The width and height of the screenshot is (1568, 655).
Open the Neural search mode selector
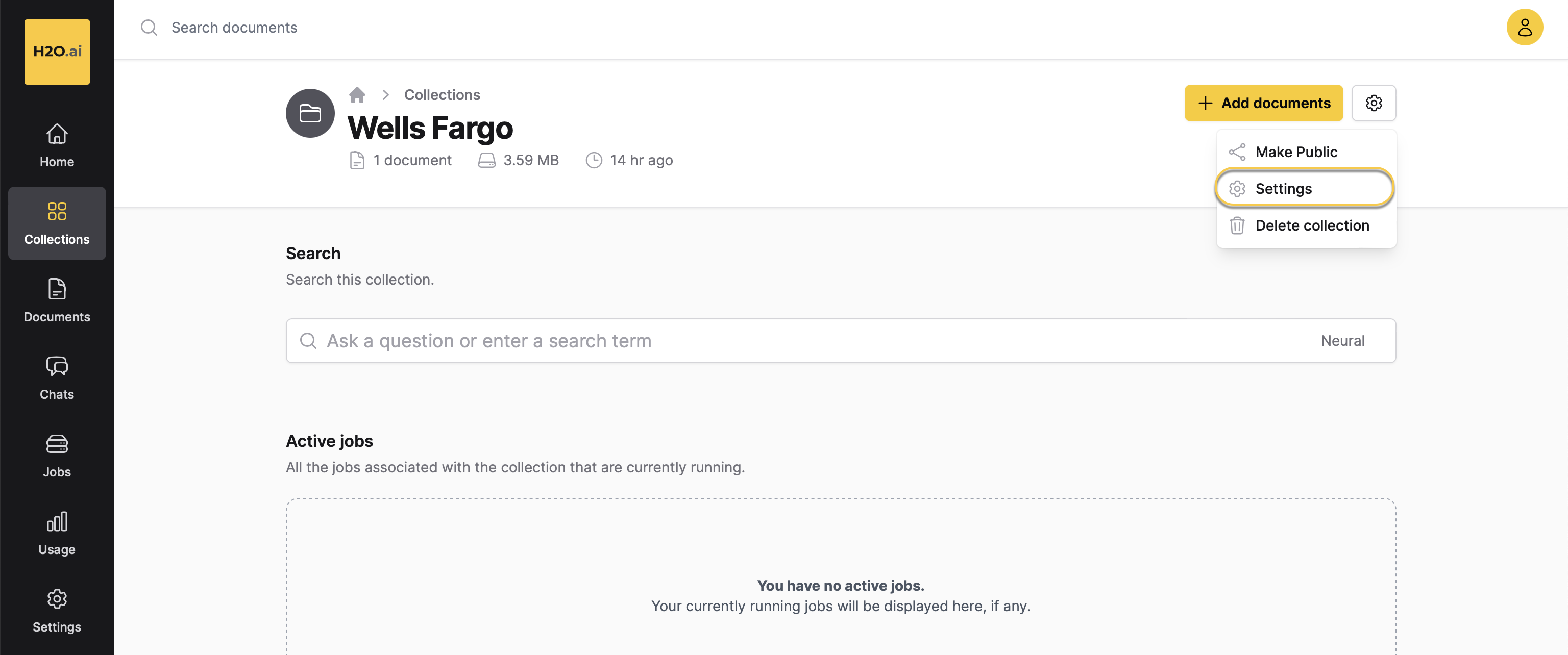(x=1342, y=341)
